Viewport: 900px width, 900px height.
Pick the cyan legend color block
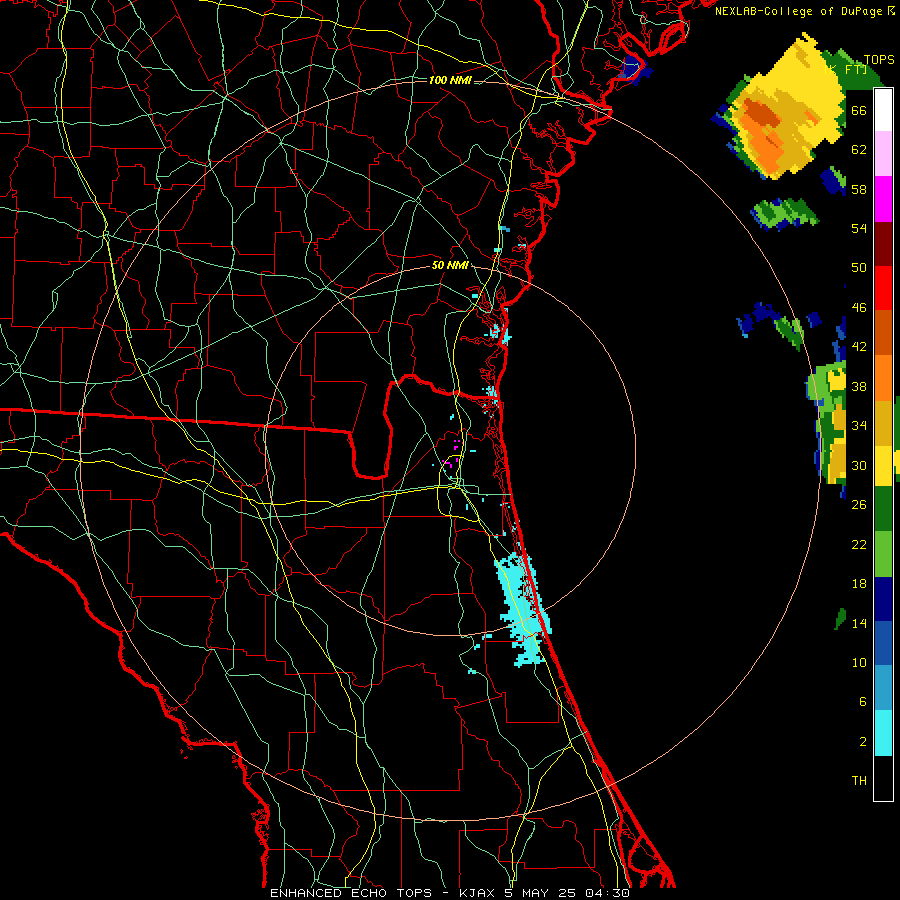pos(883,733)
